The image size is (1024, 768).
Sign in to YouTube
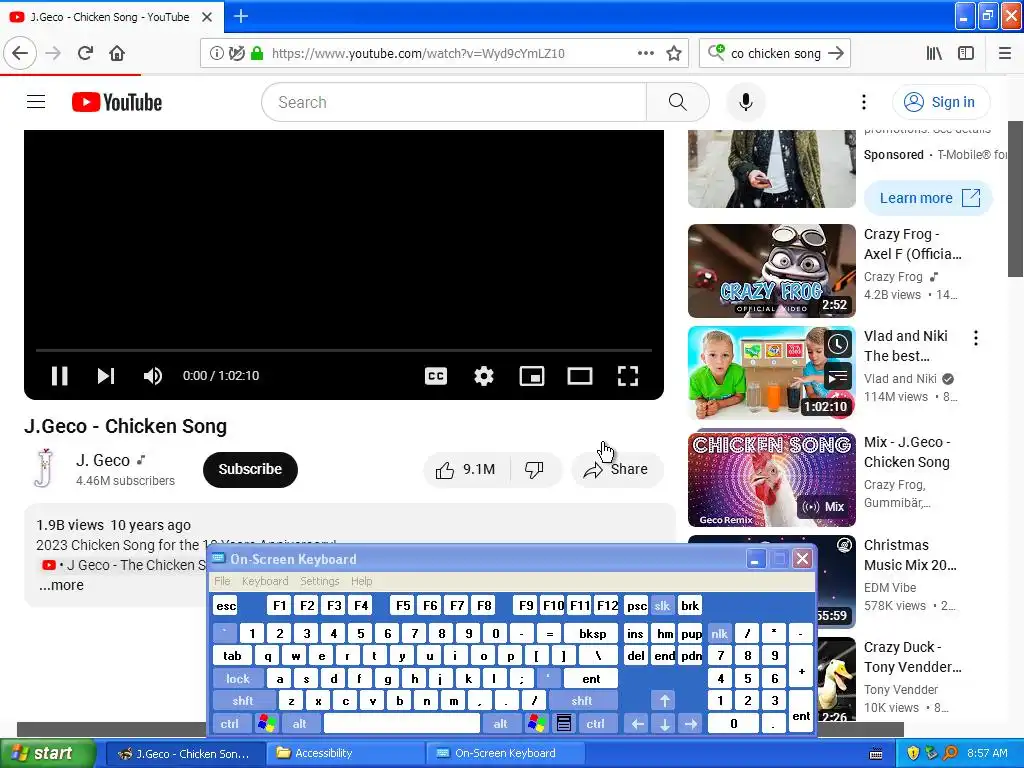click(940, 102)
